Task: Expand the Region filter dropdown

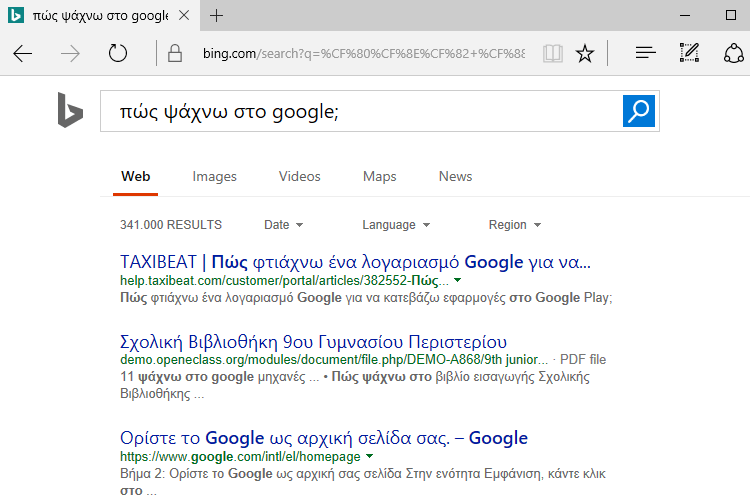Action: point(515,225)
